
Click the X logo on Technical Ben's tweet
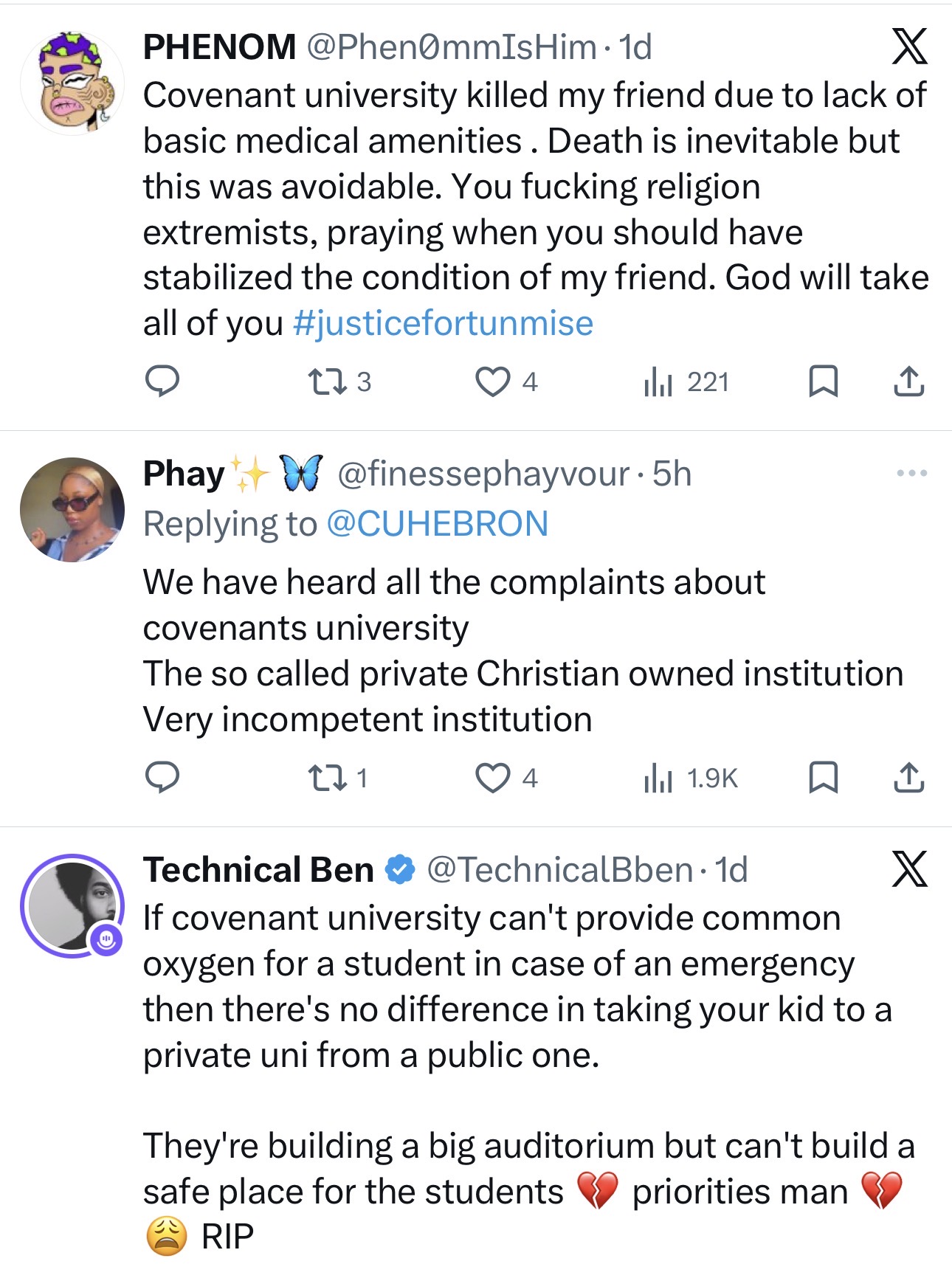click(x=909, y=868)
